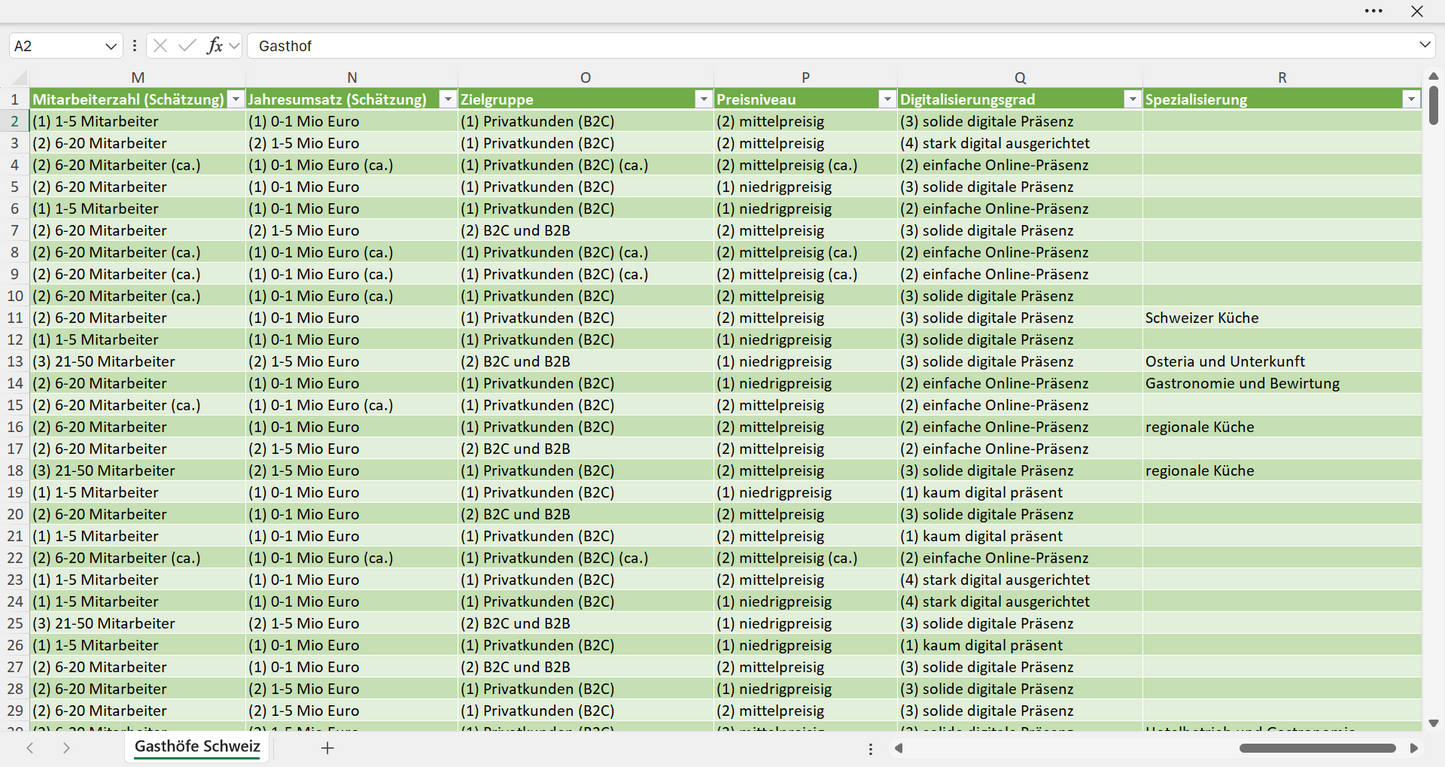Select column O header
Viewport: 1445px width, 767px height.
586,77
